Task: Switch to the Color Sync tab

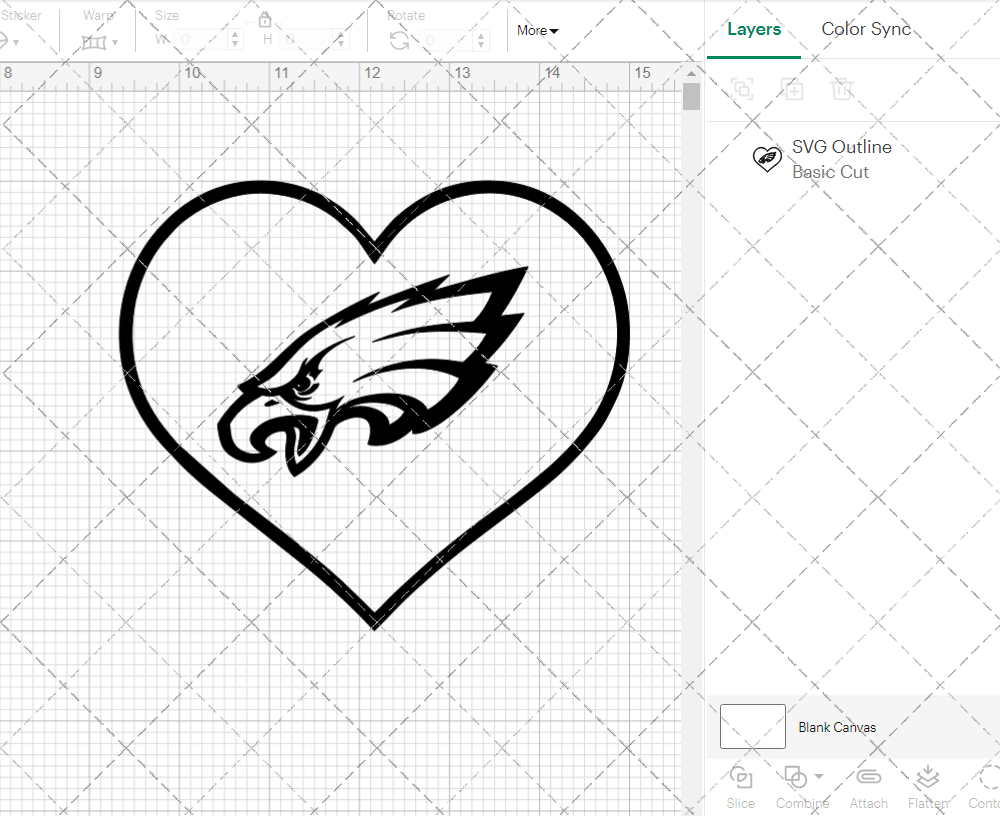Action: point(866,29)
